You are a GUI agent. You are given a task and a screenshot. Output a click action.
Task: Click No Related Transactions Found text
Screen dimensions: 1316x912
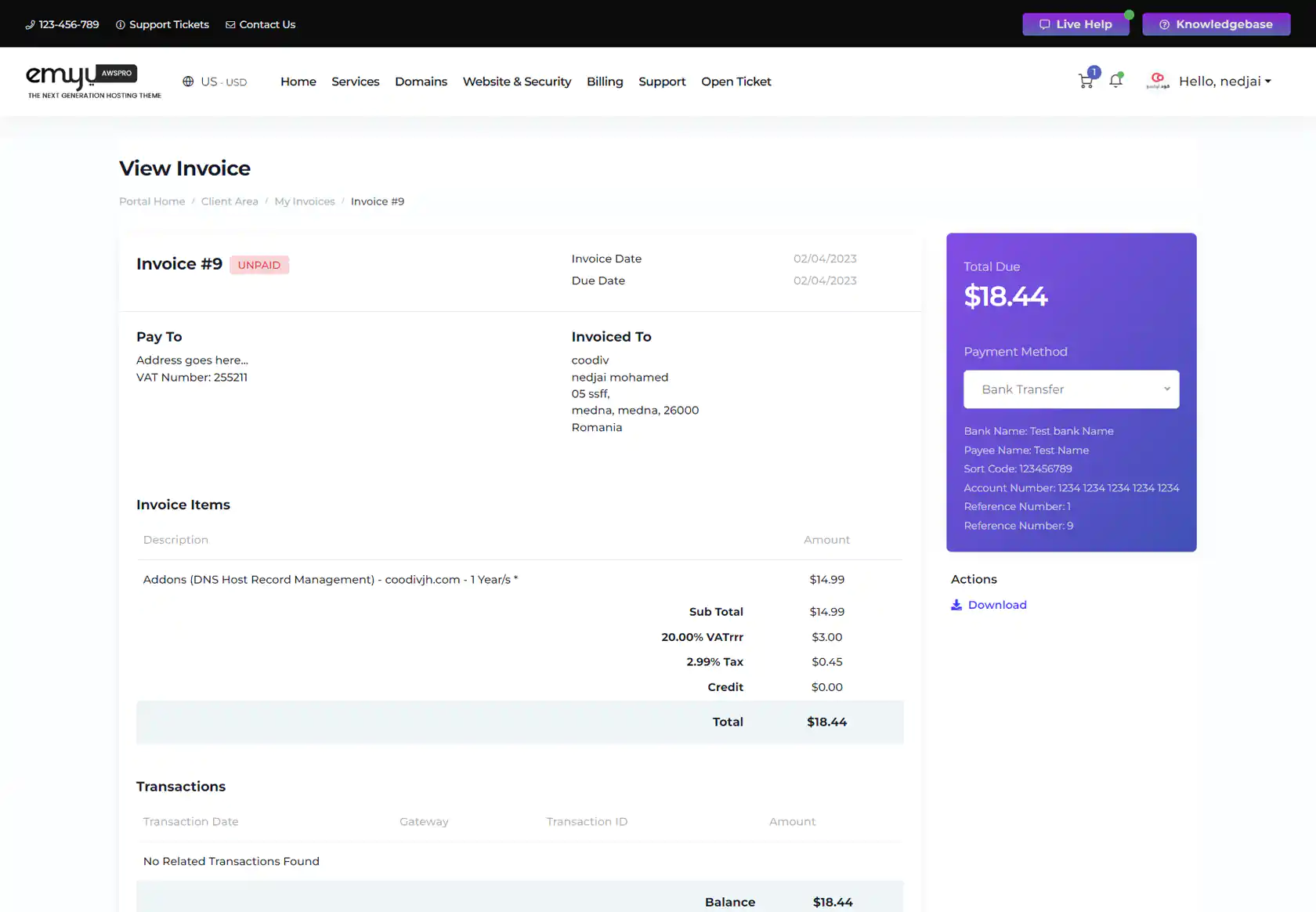point(231,861)
